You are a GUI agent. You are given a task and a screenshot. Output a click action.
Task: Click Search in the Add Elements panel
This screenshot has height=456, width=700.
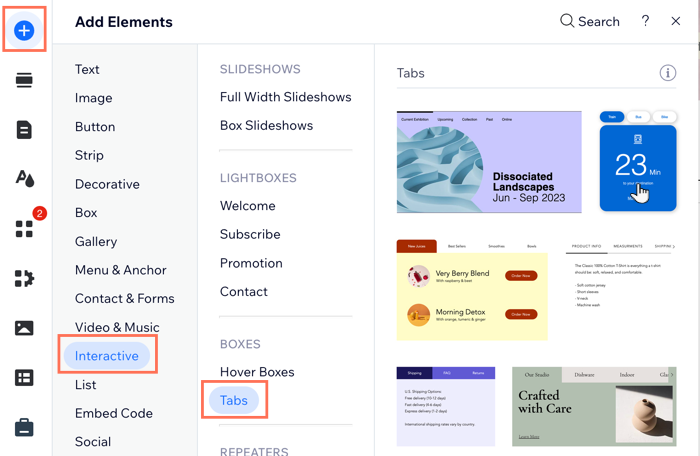tap(590, 21)
